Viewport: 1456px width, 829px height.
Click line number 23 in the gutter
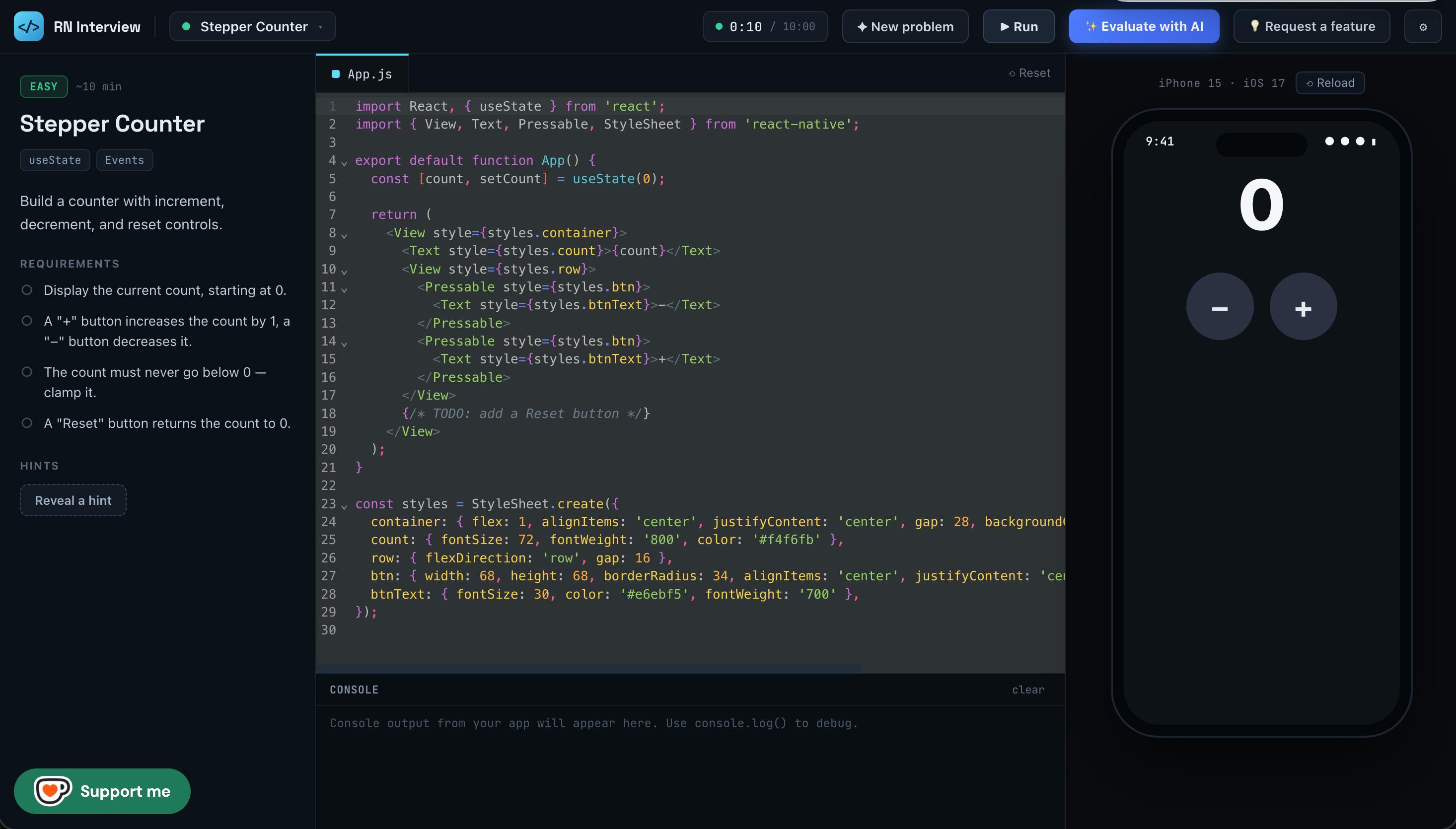click(x=329, y=504)
